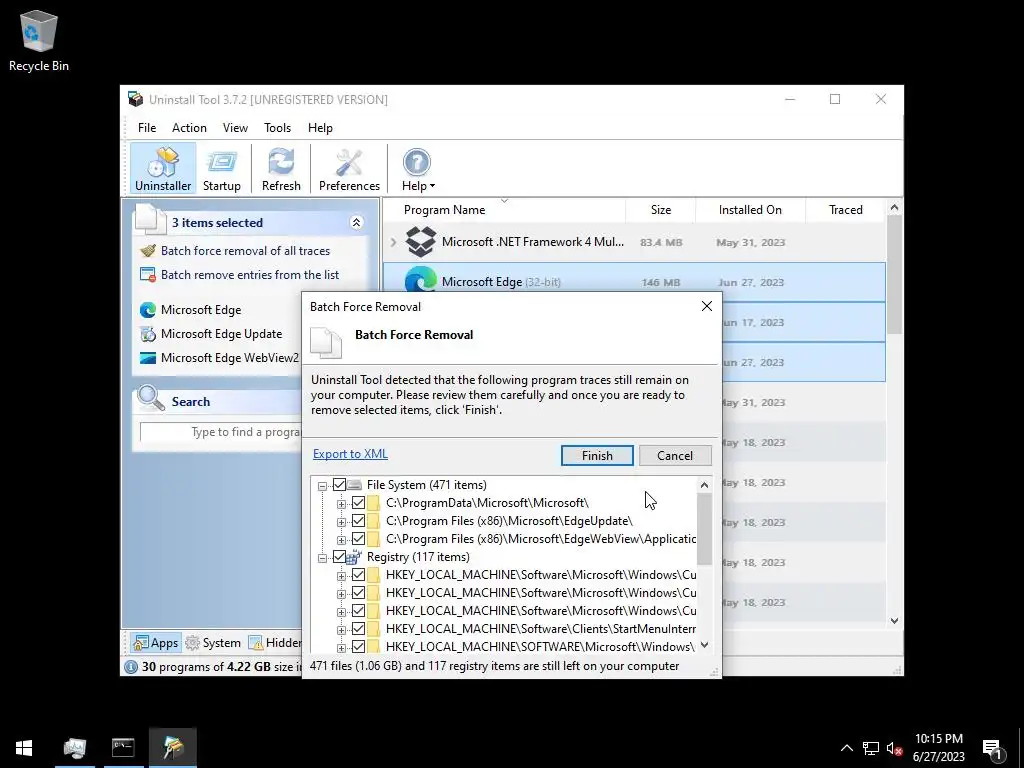The width and height of the screenshot is (1024, 768).
Task: Click the Refresh toolbar icon
Action: (281, 169)
